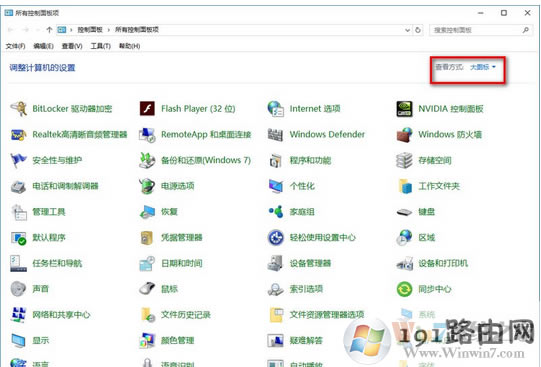
Task: Click the 设备和打印机 link
Action: click(x=443, y=264)
